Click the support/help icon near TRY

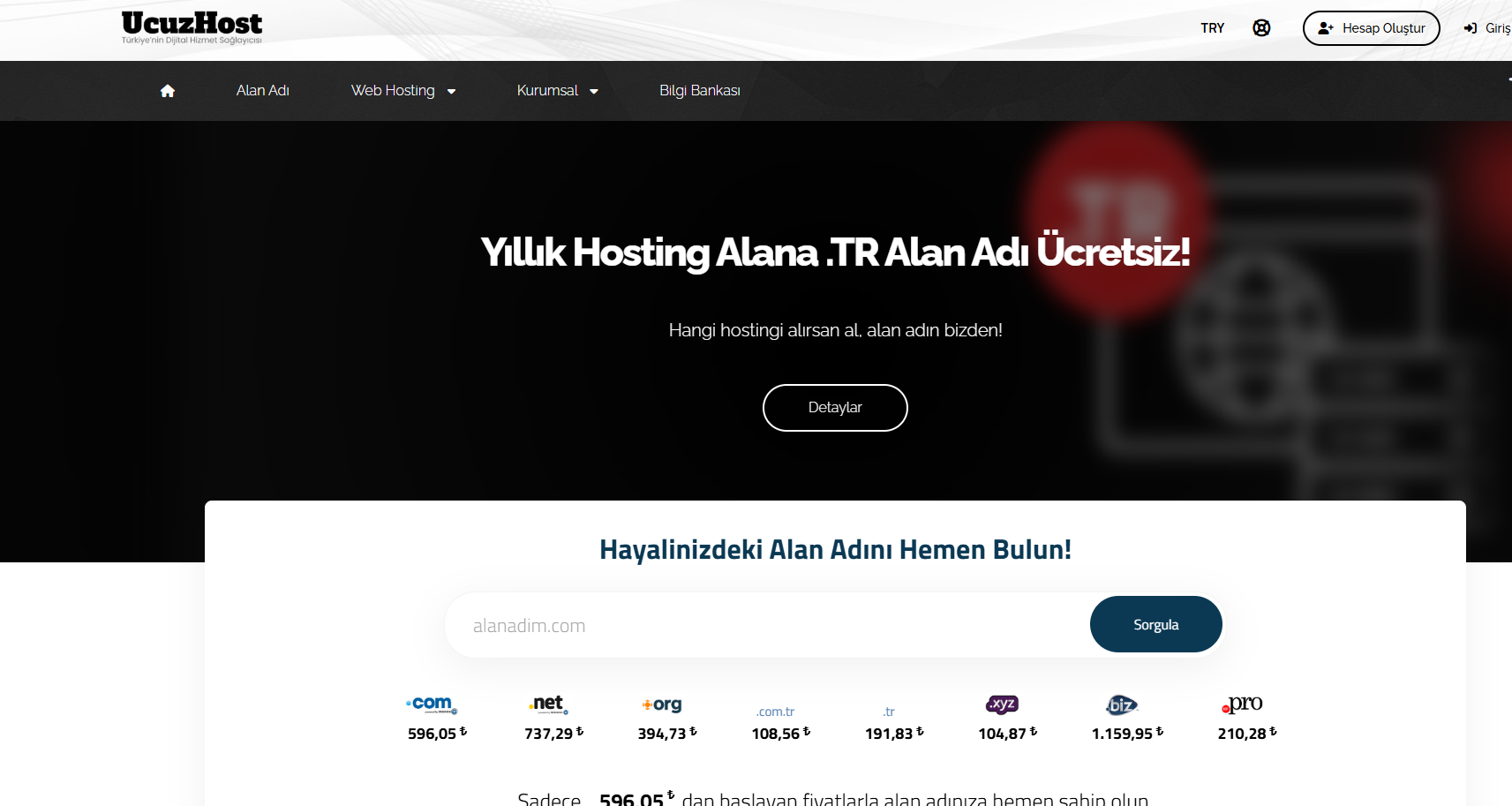tap(1261, 27)
